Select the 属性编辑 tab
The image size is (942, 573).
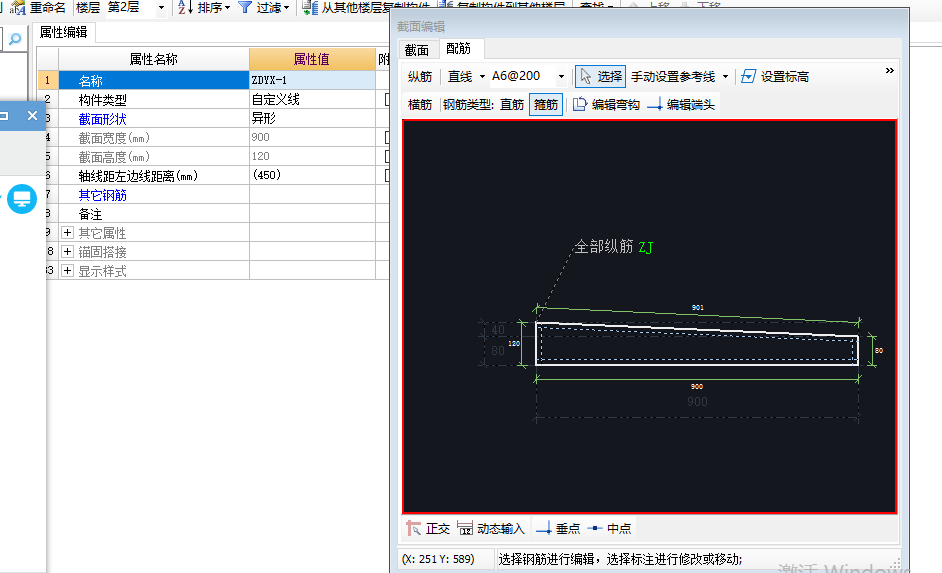(64, 32)
